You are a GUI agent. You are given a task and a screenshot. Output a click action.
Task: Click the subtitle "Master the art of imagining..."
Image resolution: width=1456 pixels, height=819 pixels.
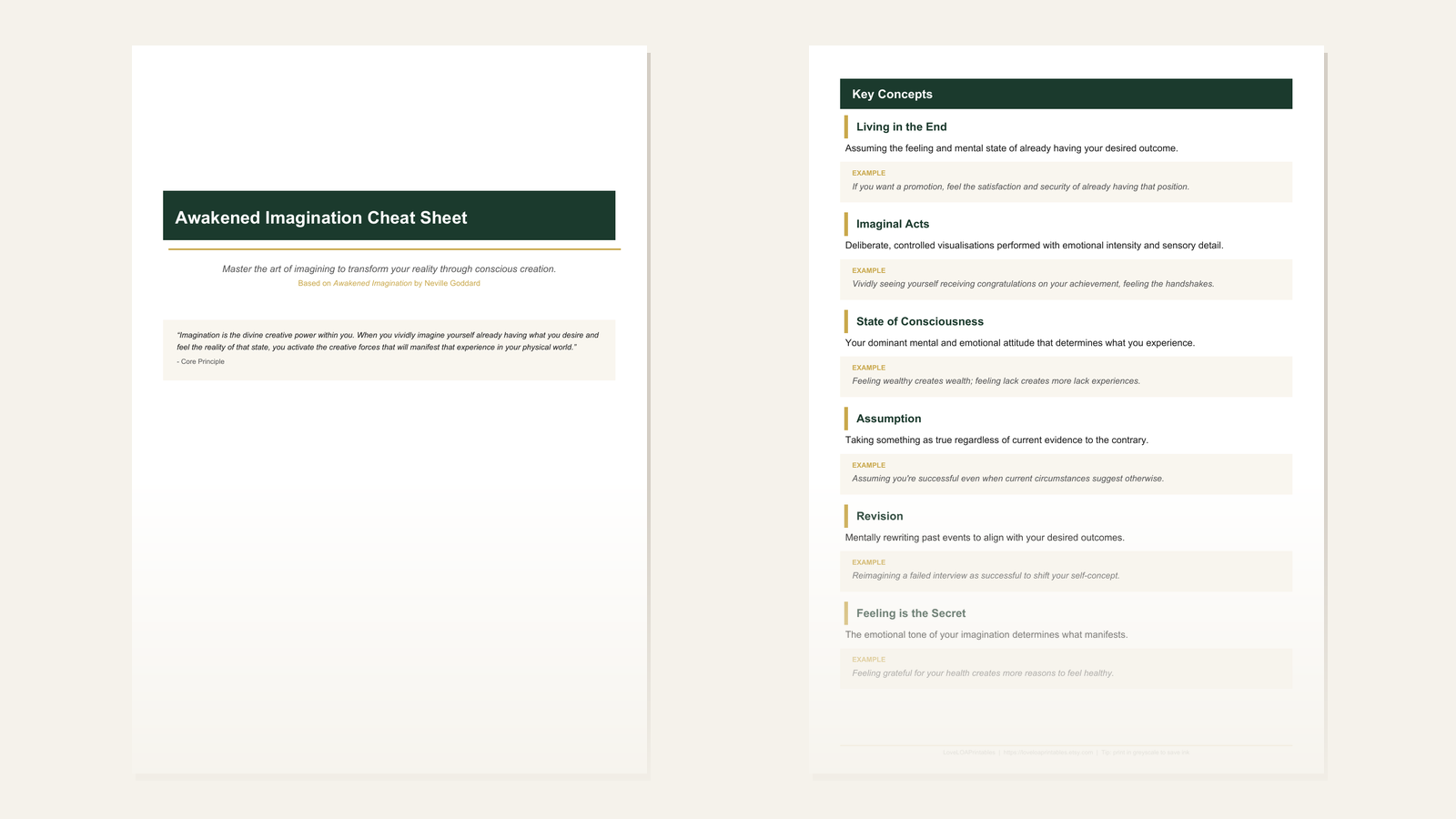[389, 269]
